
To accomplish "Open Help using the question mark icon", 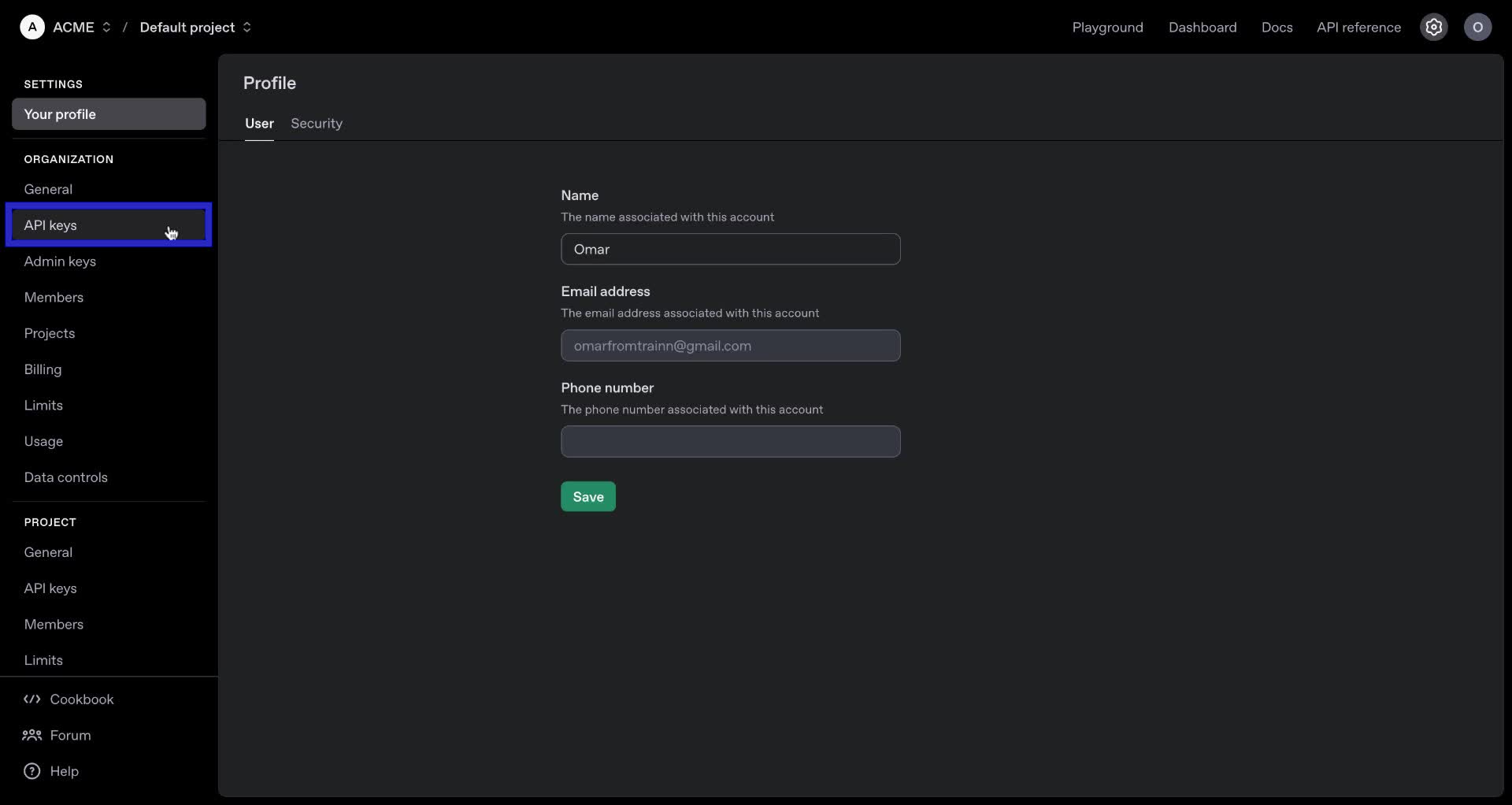I will [31, 771].
